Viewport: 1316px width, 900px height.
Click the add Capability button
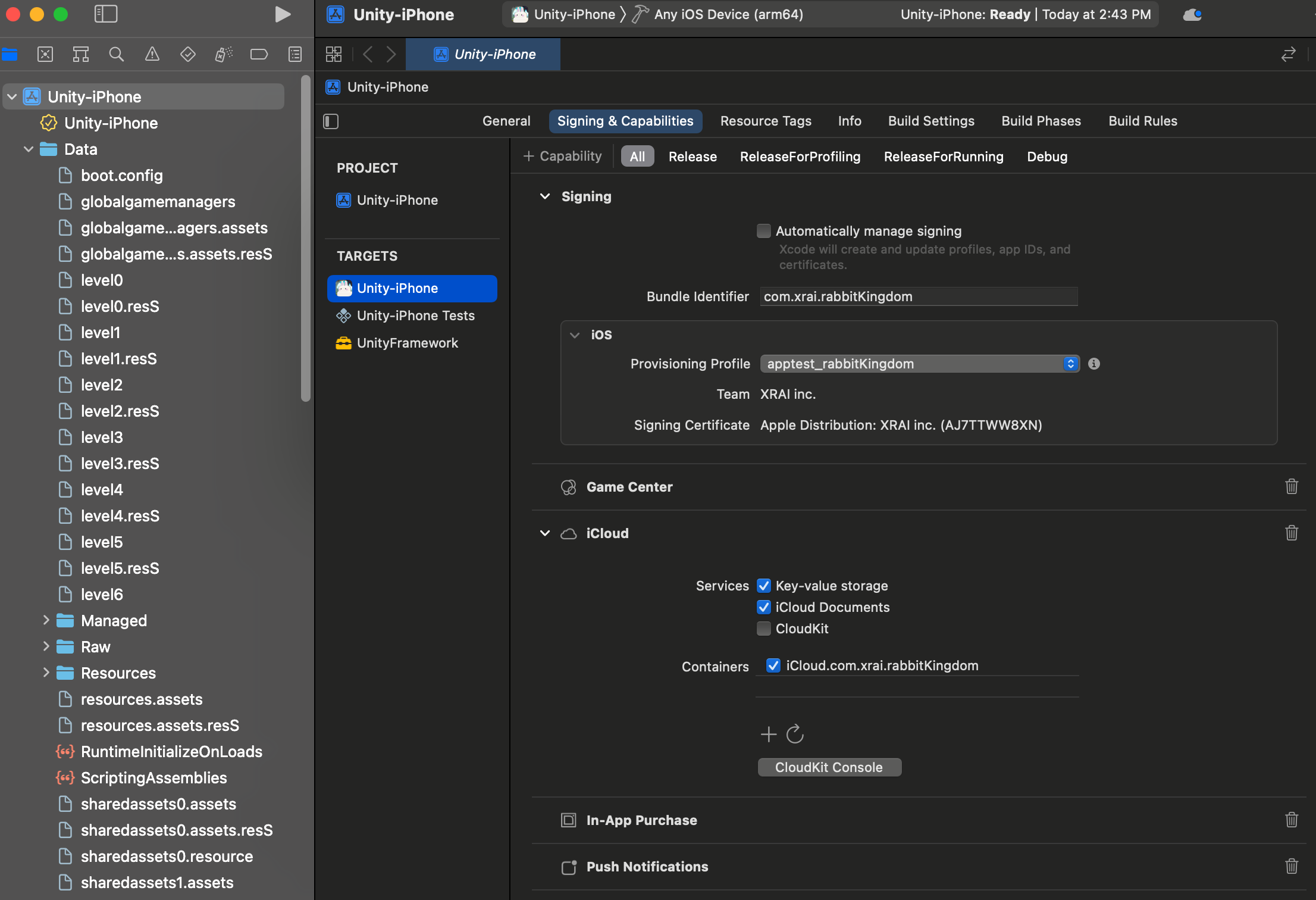(562, 156)
